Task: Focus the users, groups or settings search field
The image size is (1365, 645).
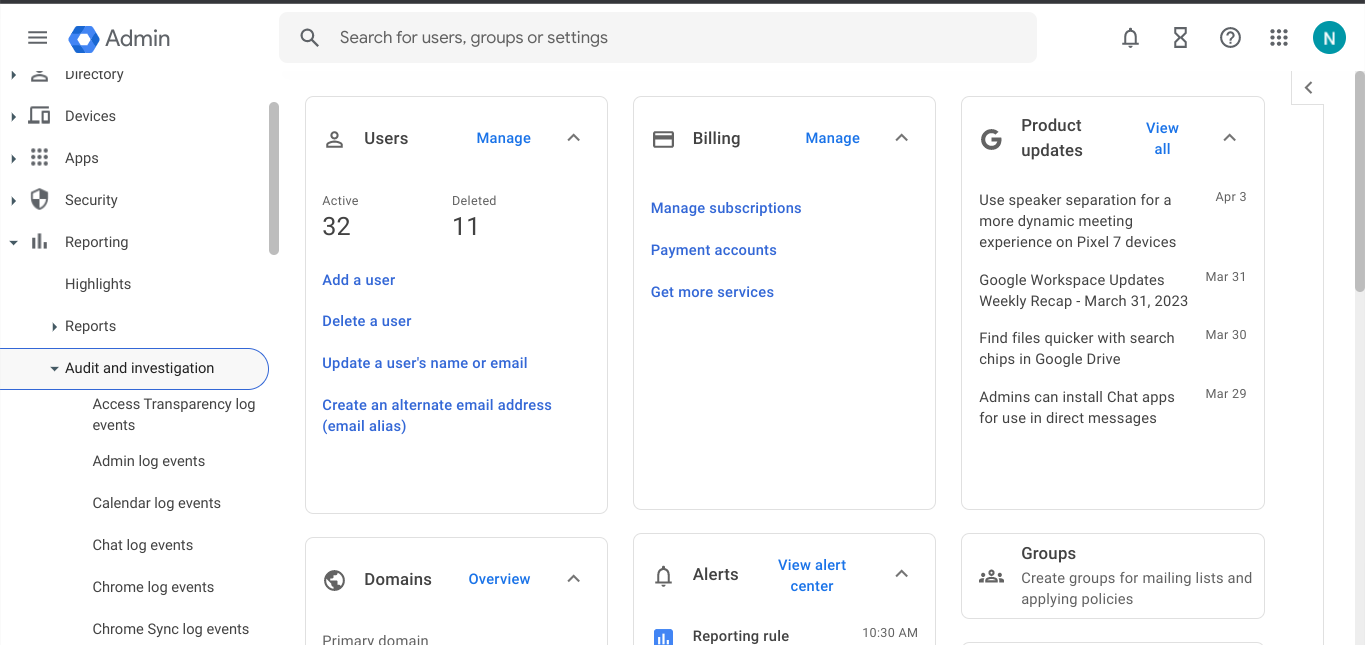Action: (657, 38)
